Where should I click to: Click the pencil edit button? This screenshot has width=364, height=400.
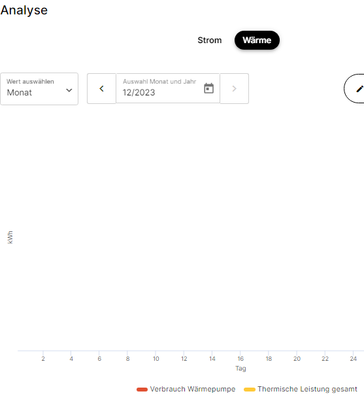tap(357, 89)
